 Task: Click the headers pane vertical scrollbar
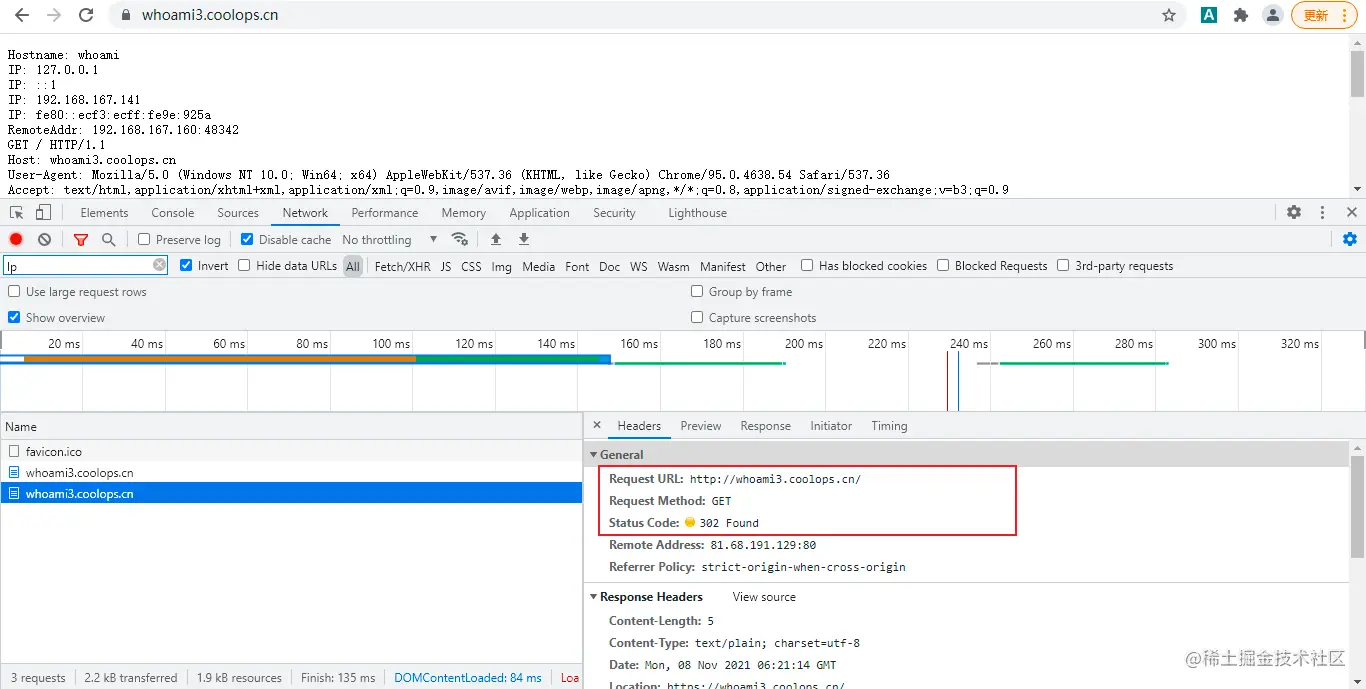click(1357, 505)
